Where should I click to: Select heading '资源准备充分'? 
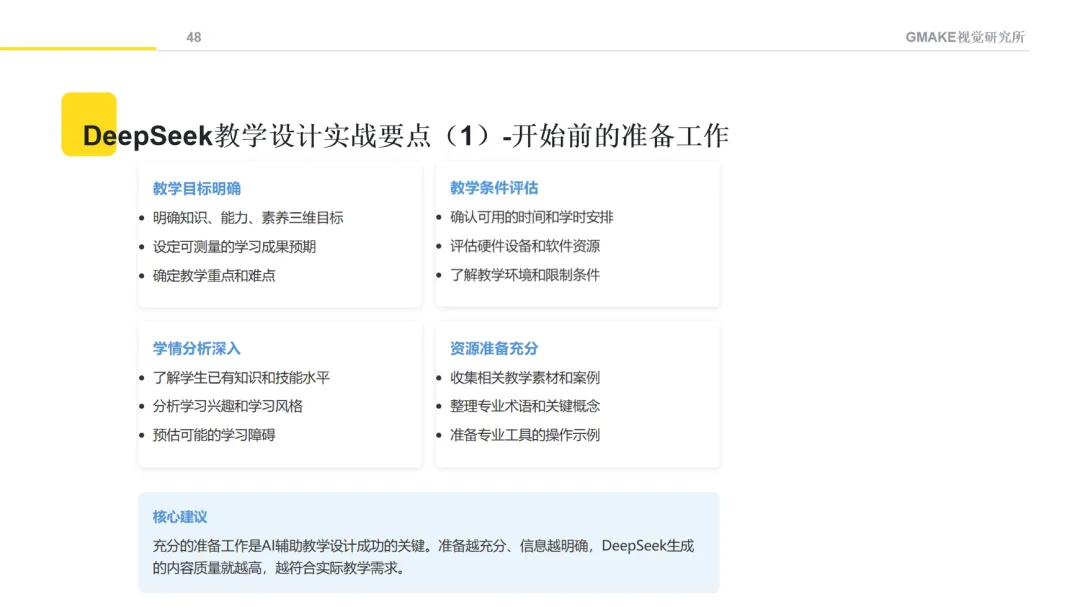(494, 349)
